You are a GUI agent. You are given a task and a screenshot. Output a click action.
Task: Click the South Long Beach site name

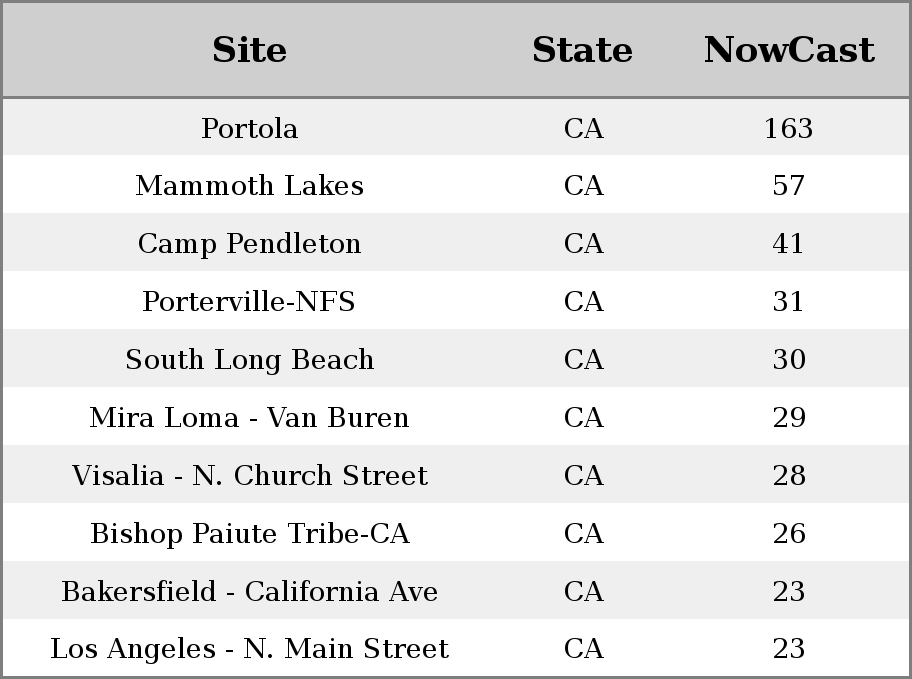click(250, 360)
